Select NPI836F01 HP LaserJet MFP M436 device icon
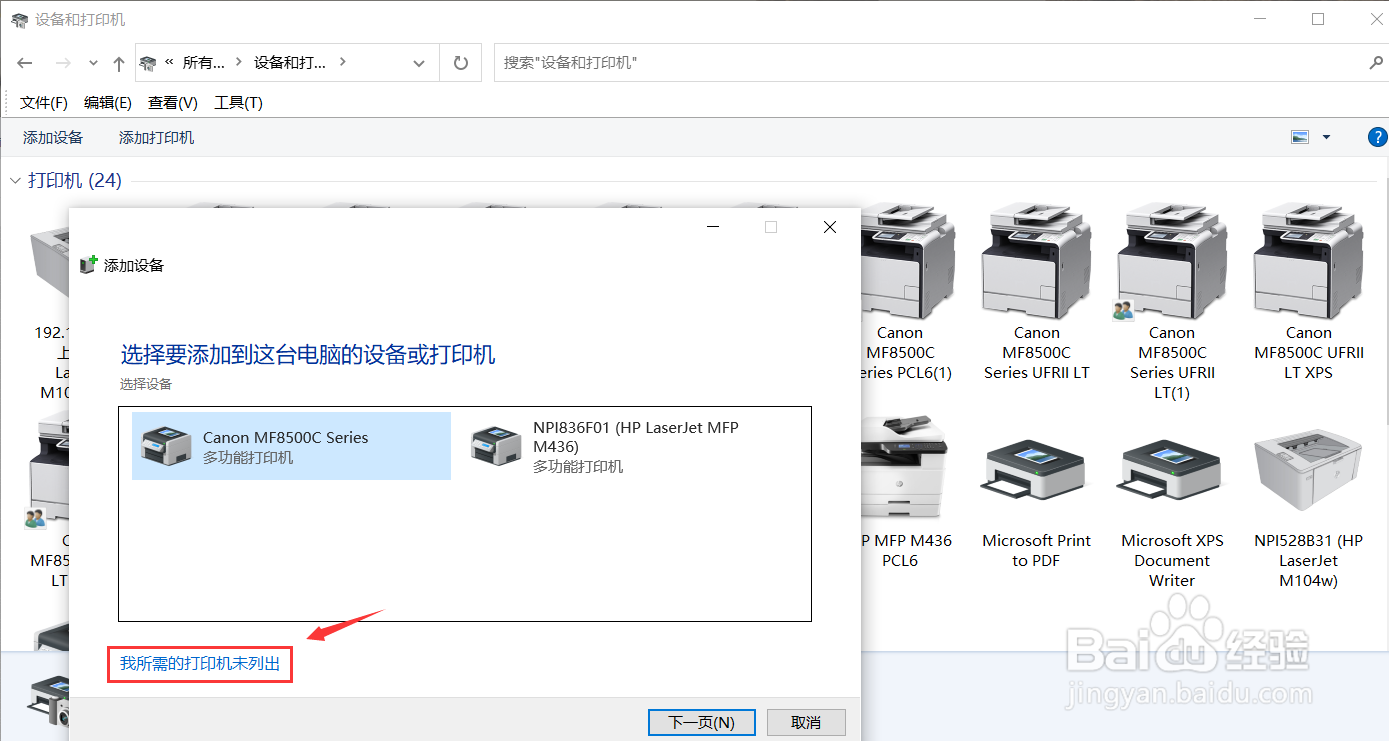Screen dimensions: 1389x741 (x=496, y=446)
